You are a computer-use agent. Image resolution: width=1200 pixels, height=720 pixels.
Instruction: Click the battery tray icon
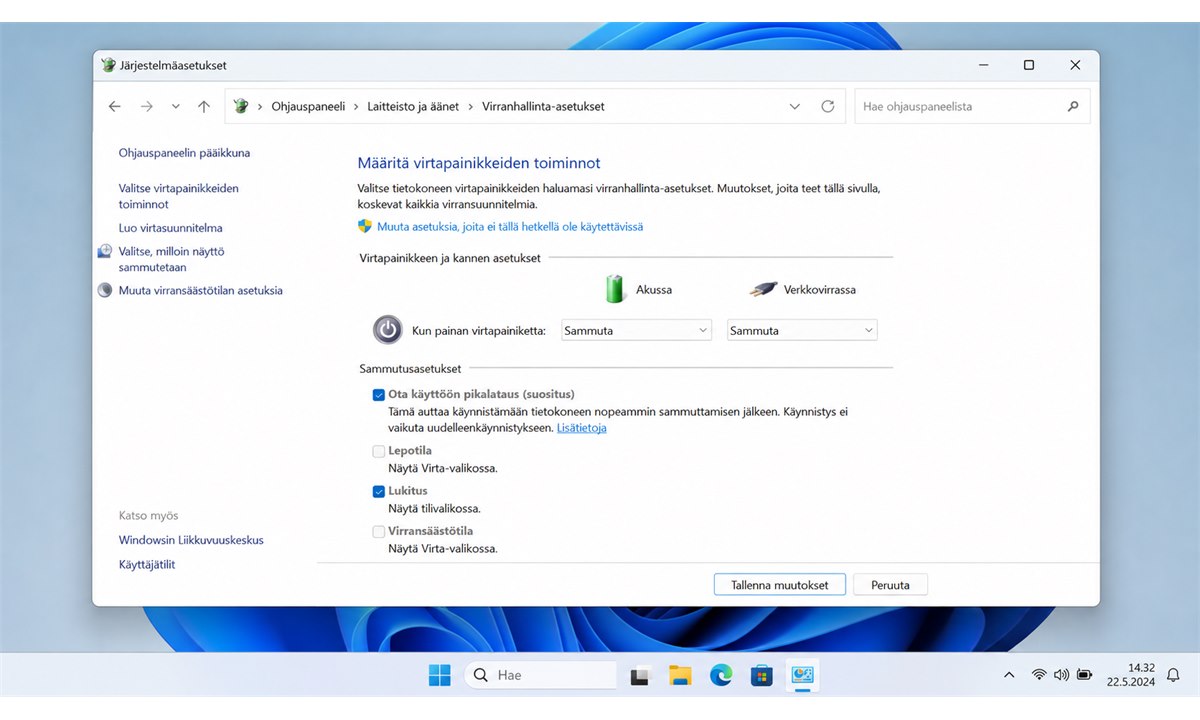1085,675
